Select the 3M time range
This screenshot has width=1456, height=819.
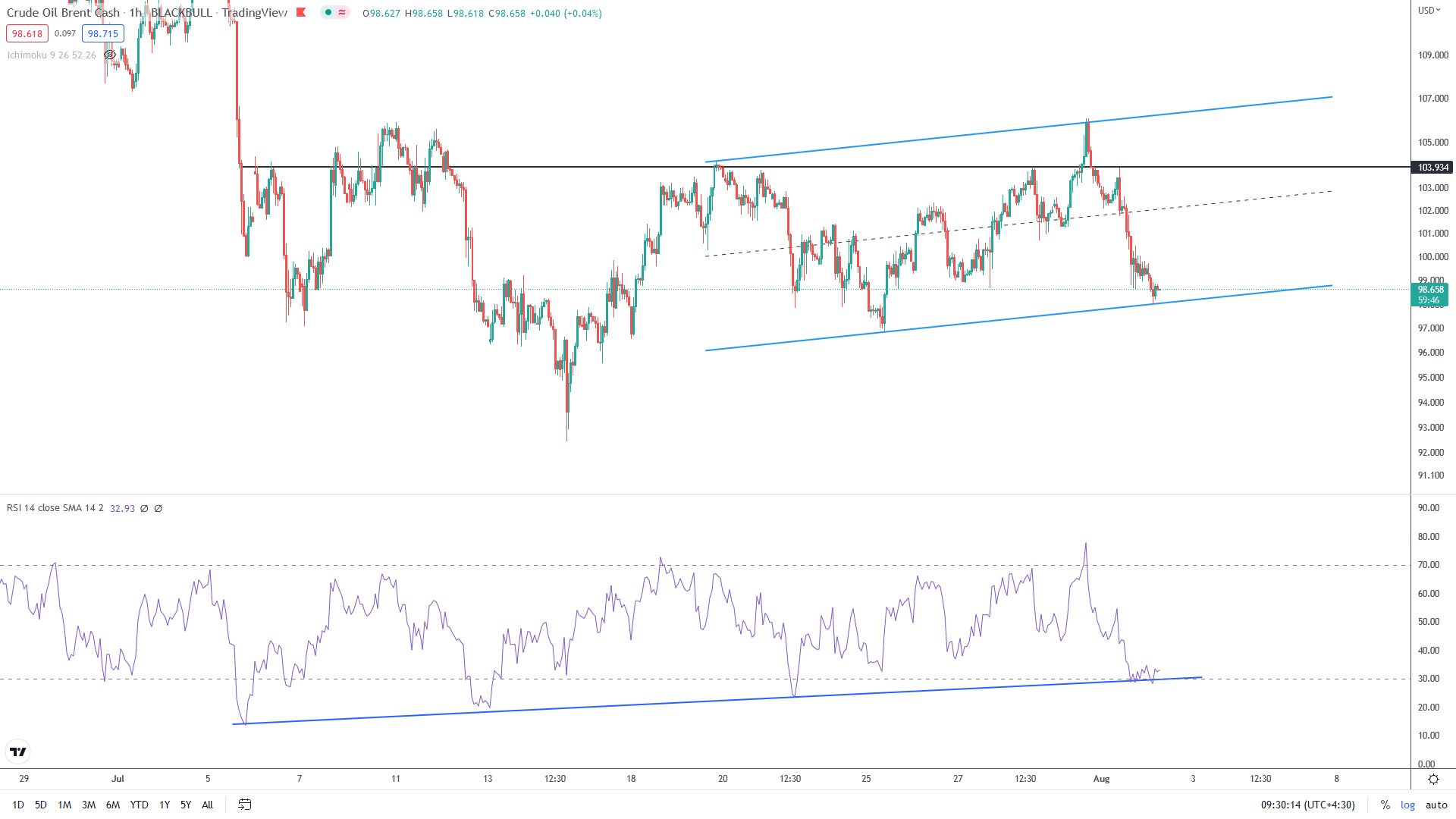point(89,805)
